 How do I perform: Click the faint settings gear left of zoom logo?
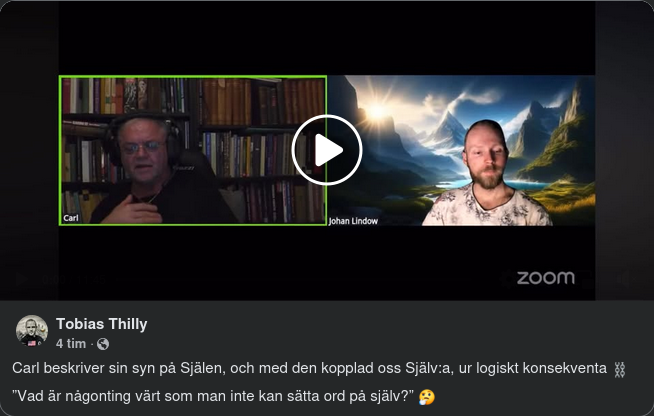tap(506, 280)
